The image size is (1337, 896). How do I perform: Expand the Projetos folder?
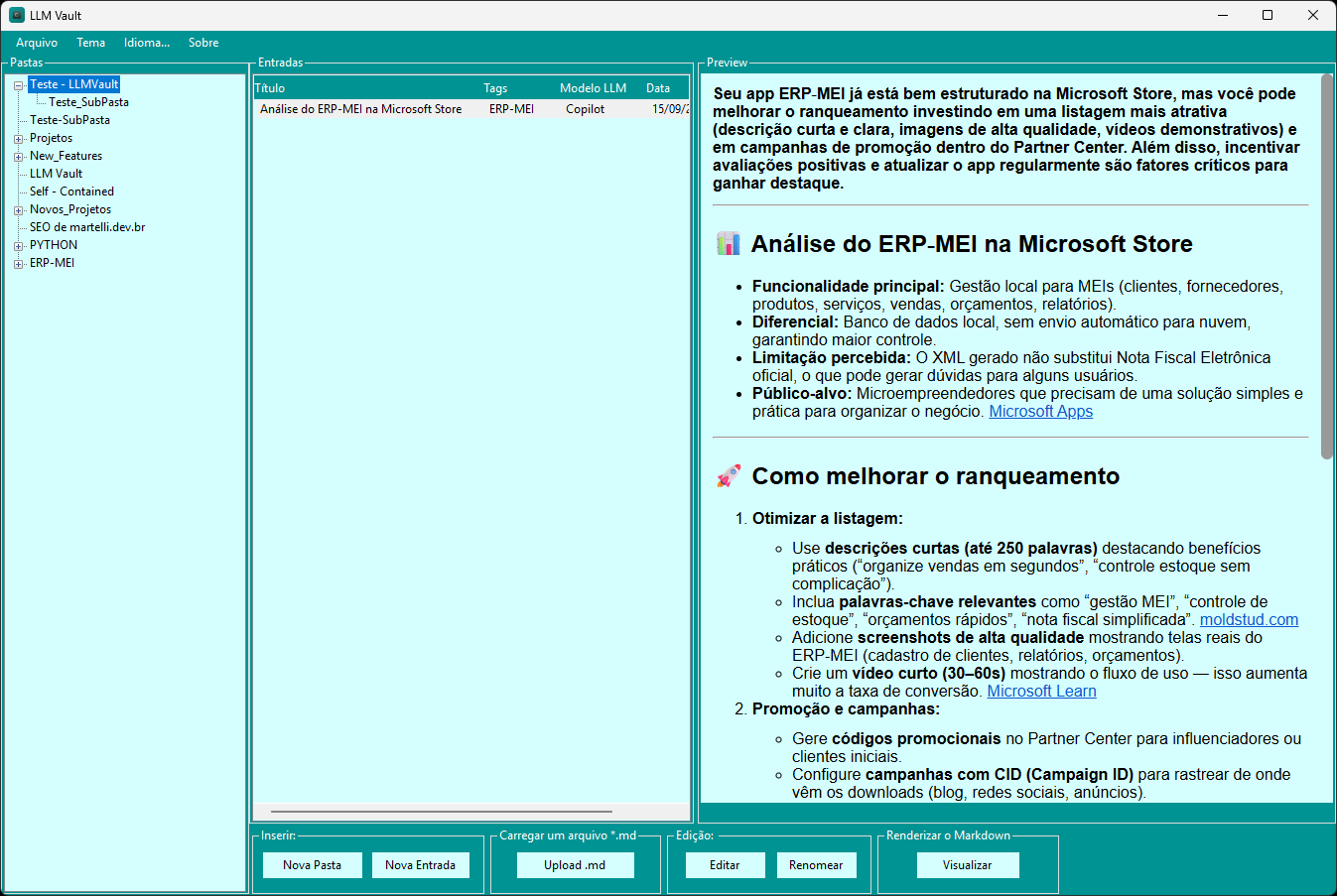[x=18, y=139]
